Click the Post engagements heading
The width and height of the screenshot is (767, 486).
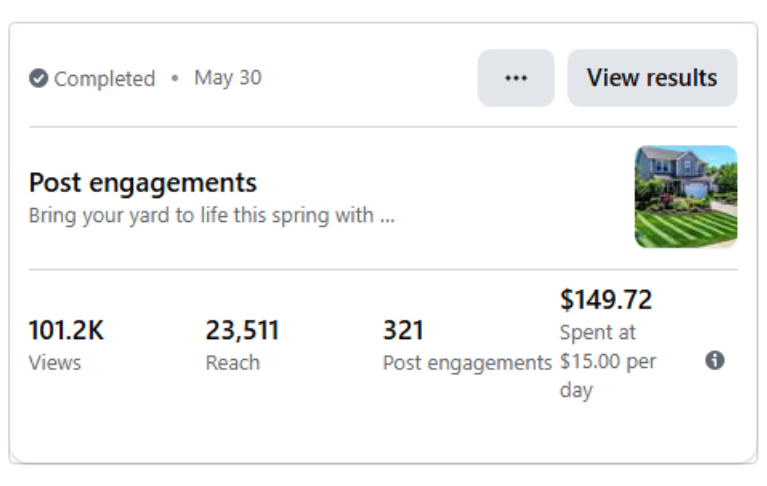(143, 183)
